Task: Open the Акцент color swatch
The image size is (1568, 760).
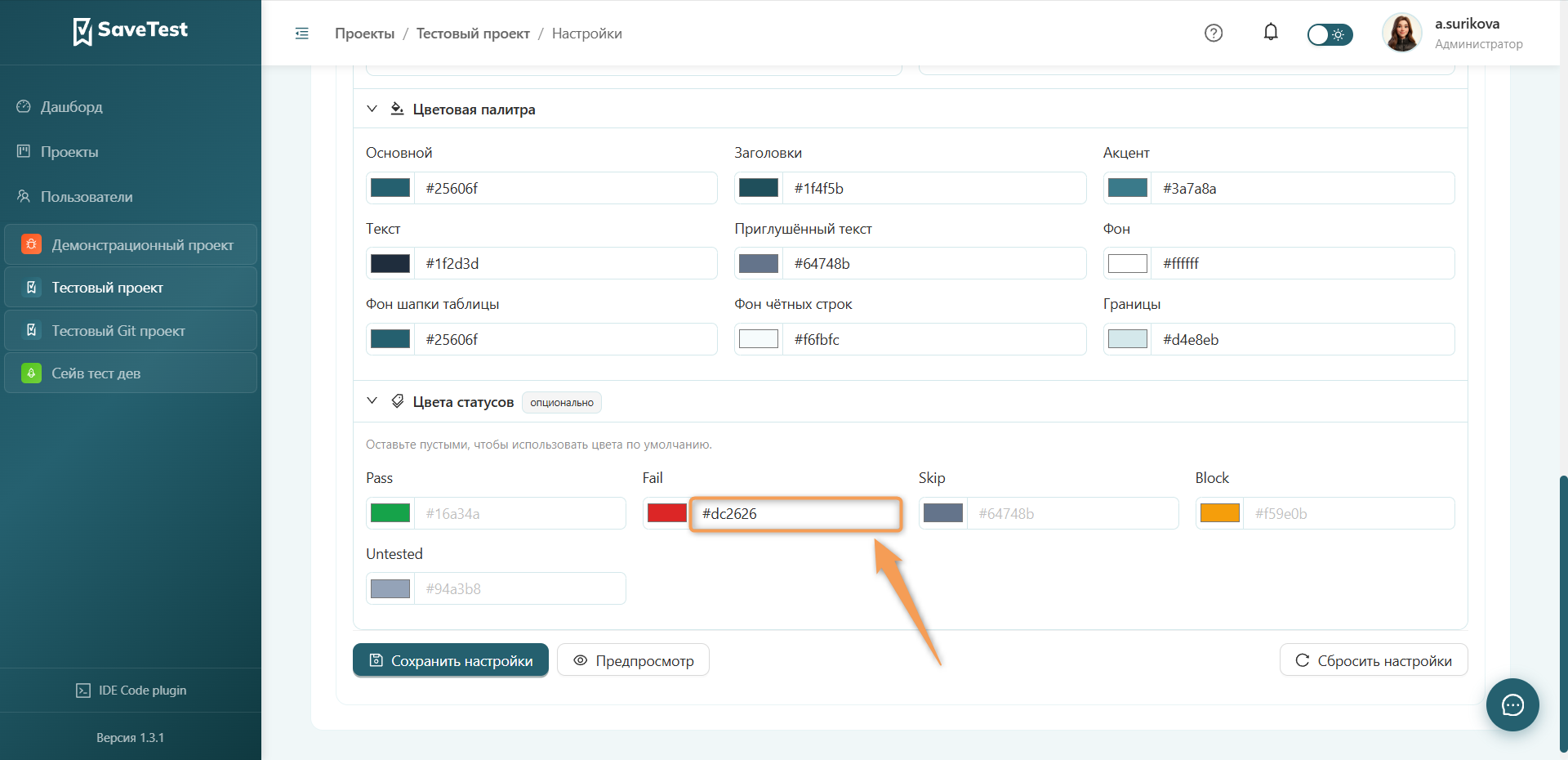Action: pyautogui.click(x=1127, y=188)
